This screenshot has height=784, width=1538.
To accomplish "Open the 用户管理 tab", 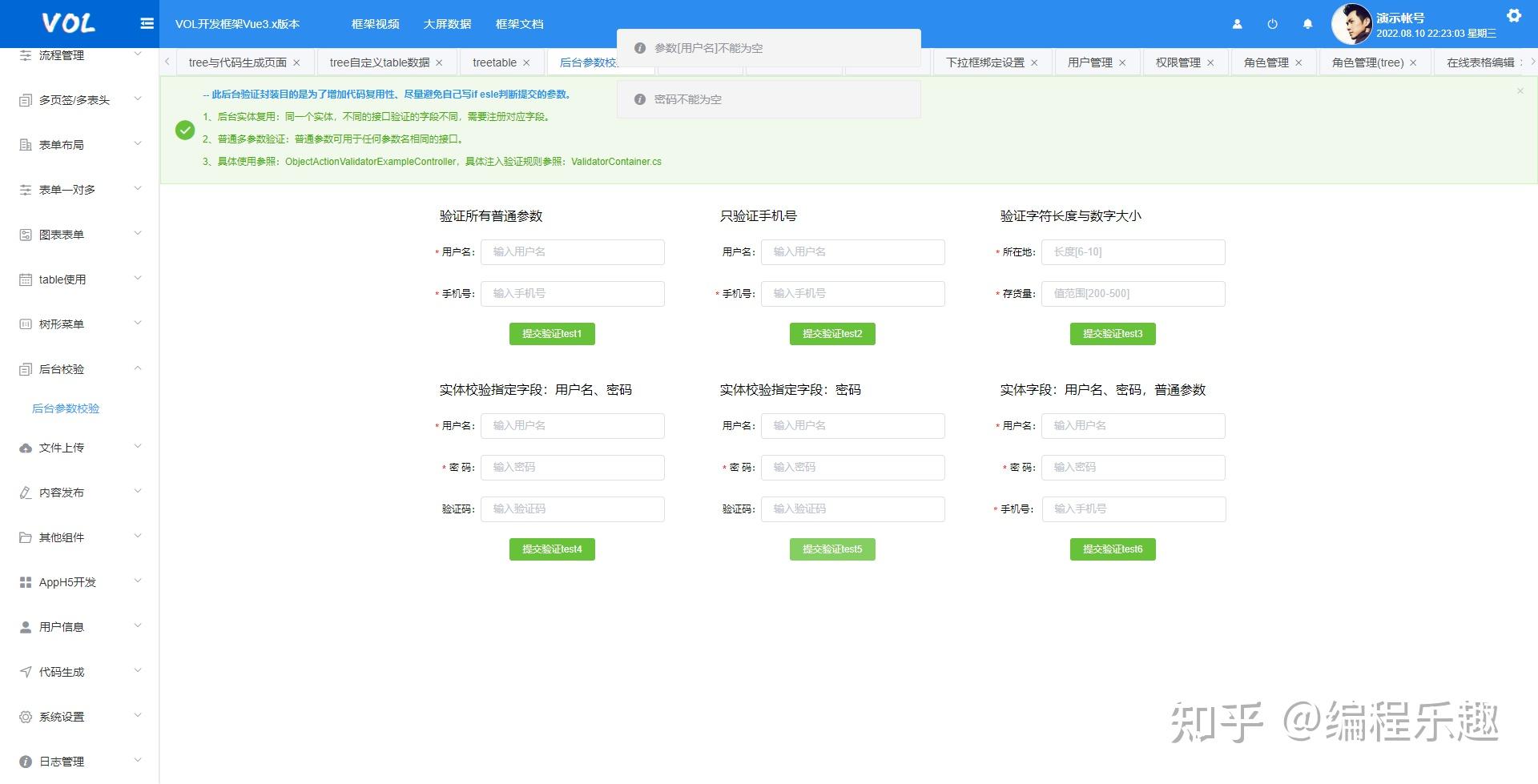I will (1090, 62).
